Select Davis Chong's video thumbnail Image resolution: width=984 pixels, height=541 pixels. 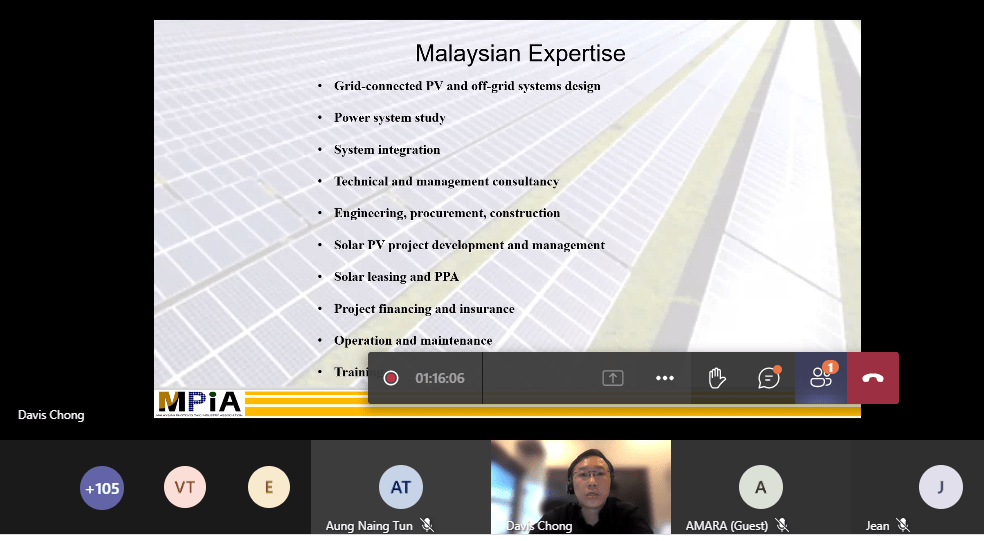click(x=580, y=483)
